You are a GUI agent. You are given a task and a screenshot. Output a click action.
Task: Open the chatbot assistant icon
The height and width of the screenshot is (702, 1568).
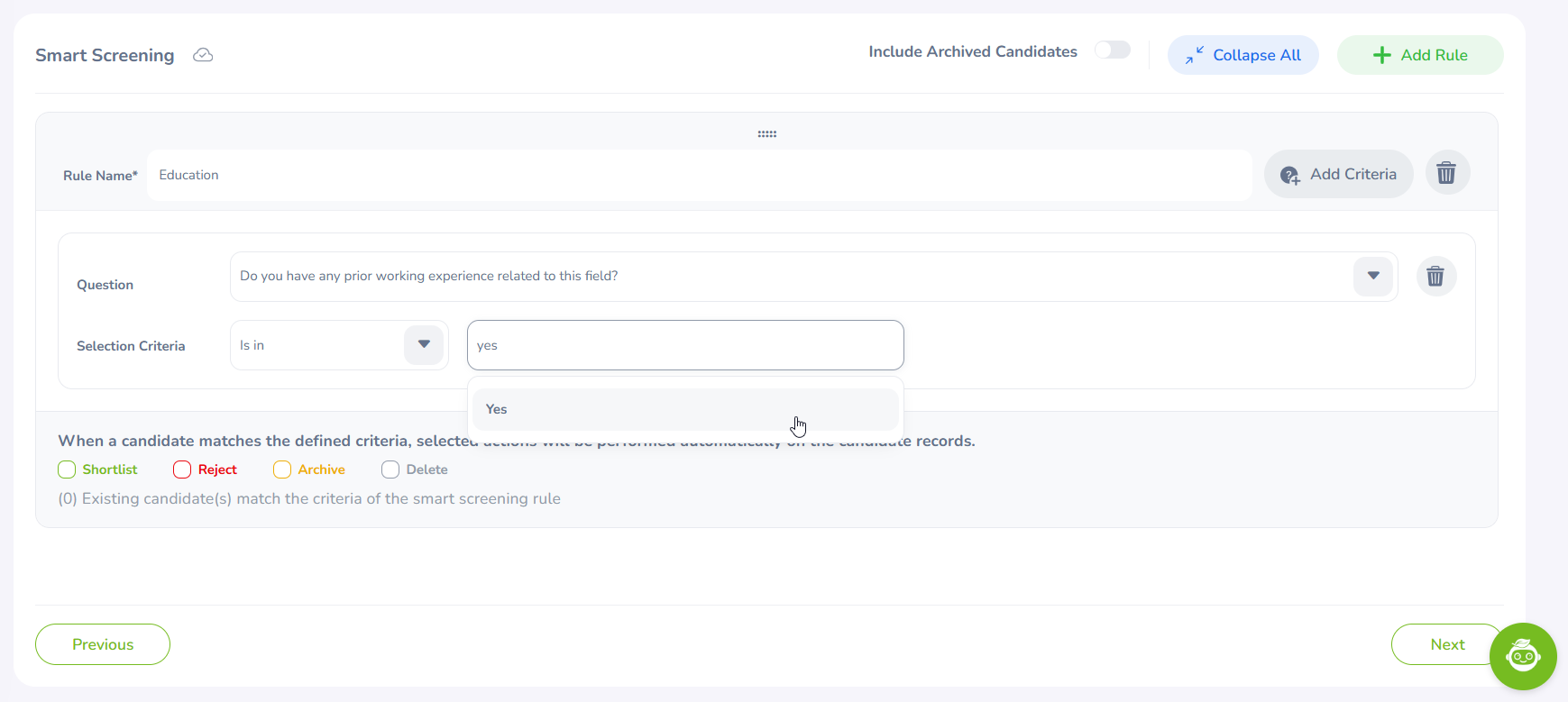(1522, 656)
